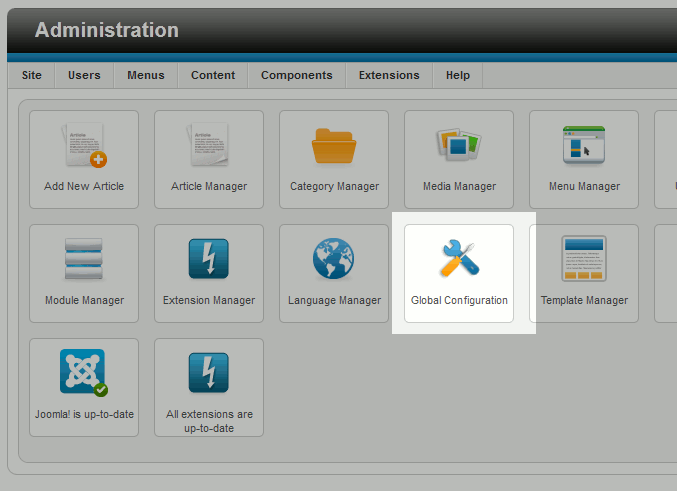Open the Help menu

tap(458, 75)
